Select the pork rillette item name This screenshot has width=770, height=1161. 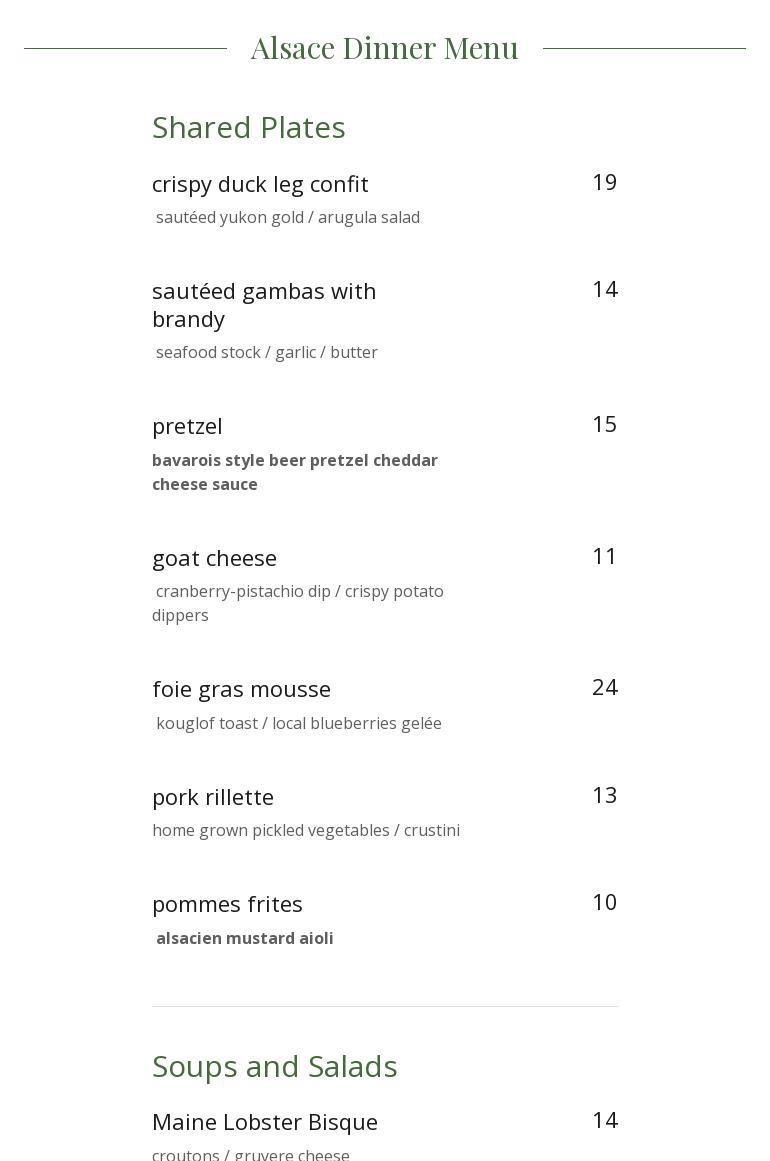pyautogui.click(x=213, y=797)
